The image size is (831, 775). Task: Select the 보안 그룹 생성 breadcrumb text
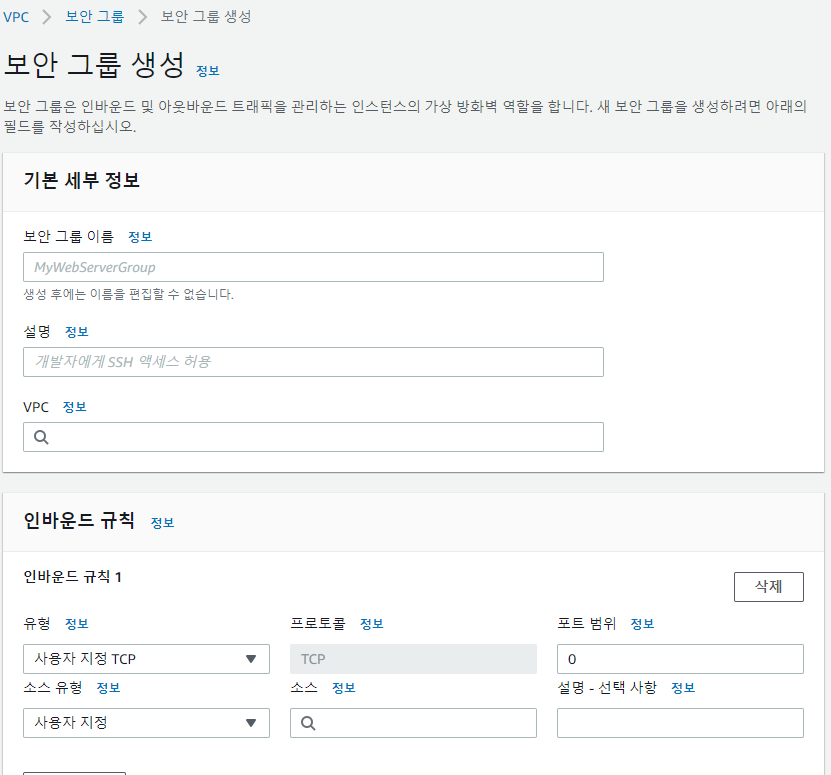[x=206, y=16]
